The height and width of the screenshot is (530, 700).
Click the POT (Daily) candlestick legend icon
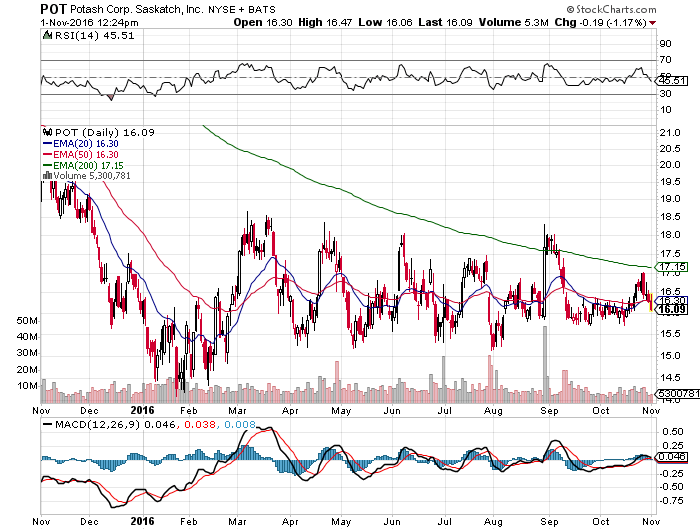47,132
